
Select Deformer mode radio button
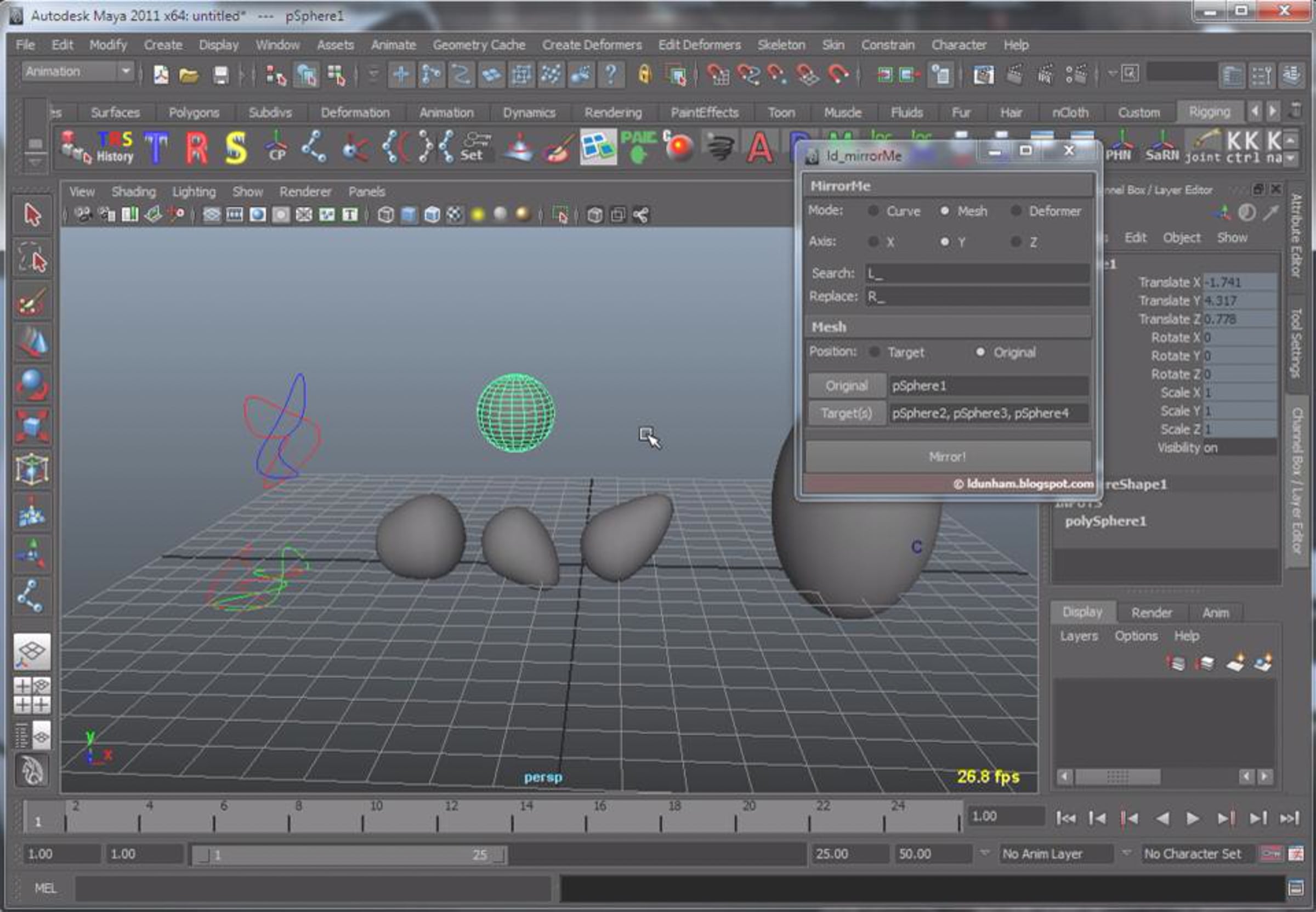[x=1016, y=211]
